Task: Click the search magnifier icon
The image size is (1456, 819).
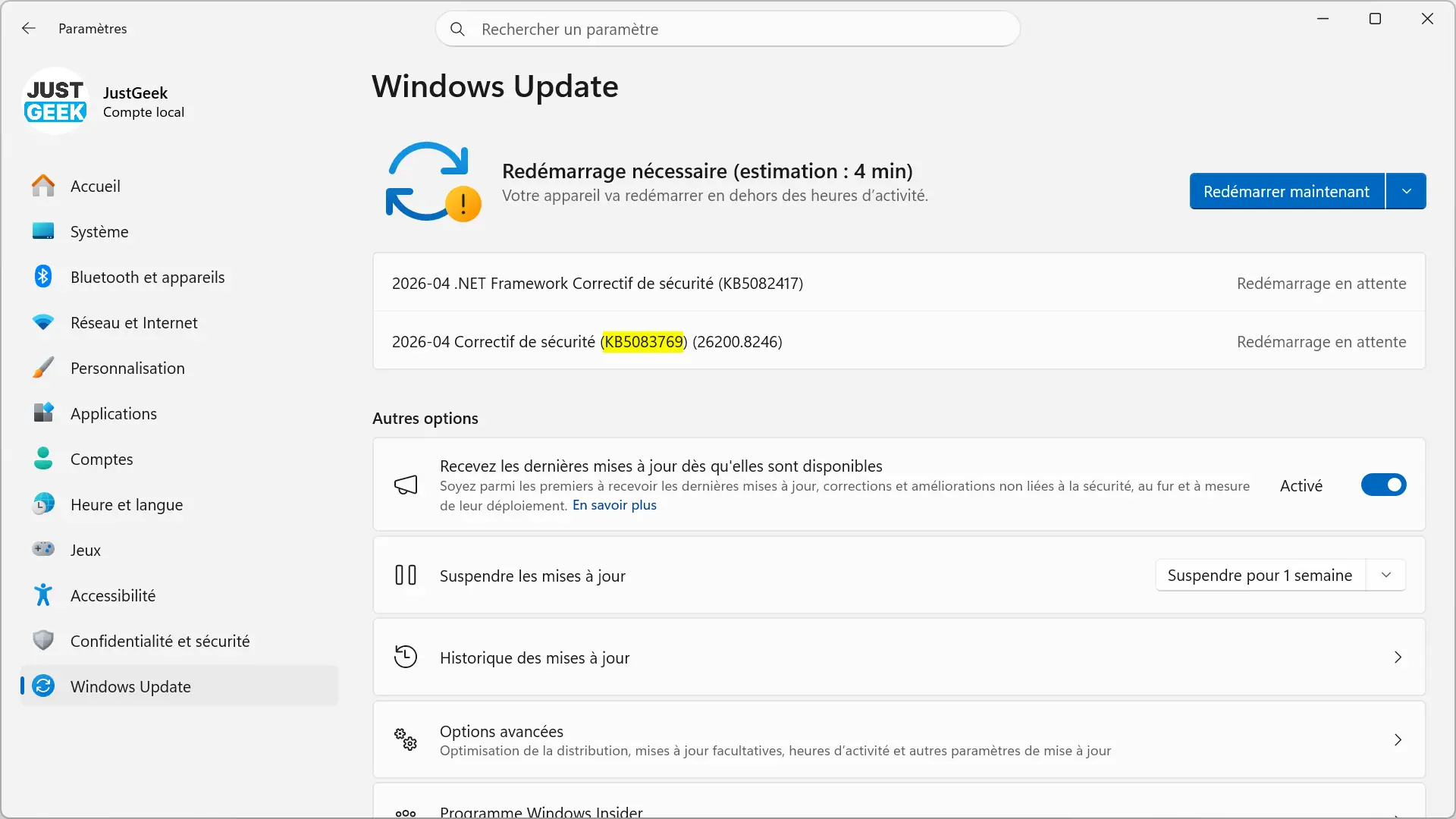Action: (457, 29)
